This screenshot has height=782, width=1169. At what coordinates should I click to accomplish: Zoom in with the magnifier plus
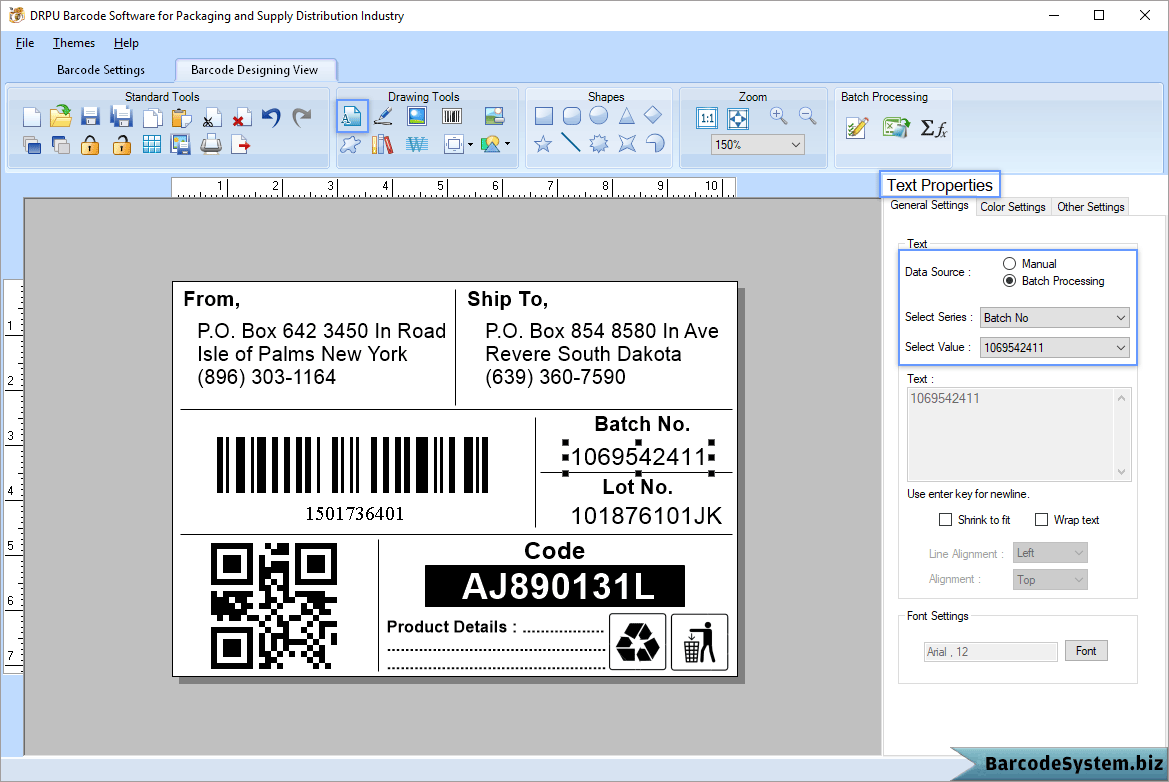[779, 116]
